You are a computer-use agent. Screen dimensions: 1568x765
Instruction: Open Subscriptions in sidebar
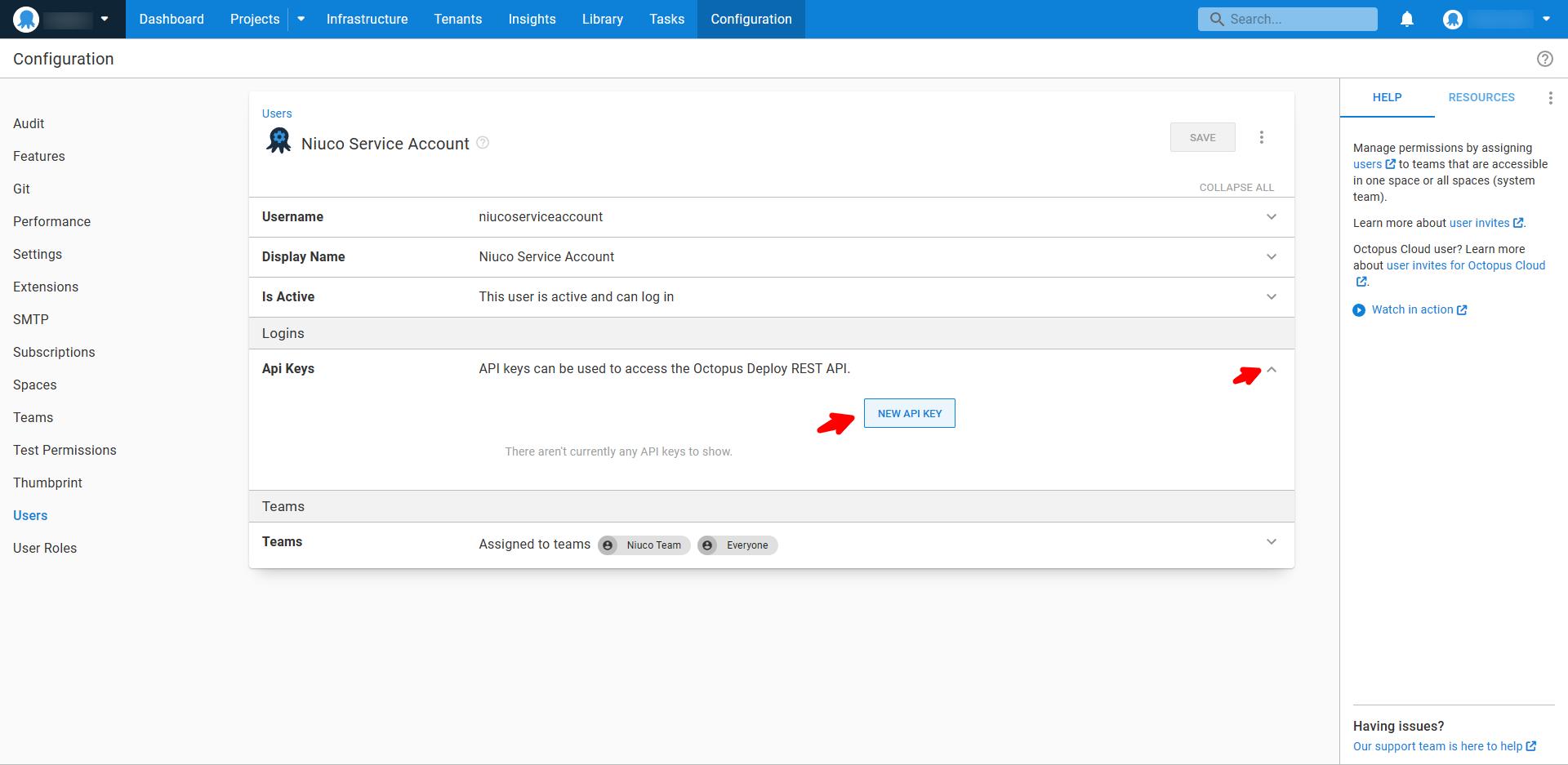[x=54, y=352]
